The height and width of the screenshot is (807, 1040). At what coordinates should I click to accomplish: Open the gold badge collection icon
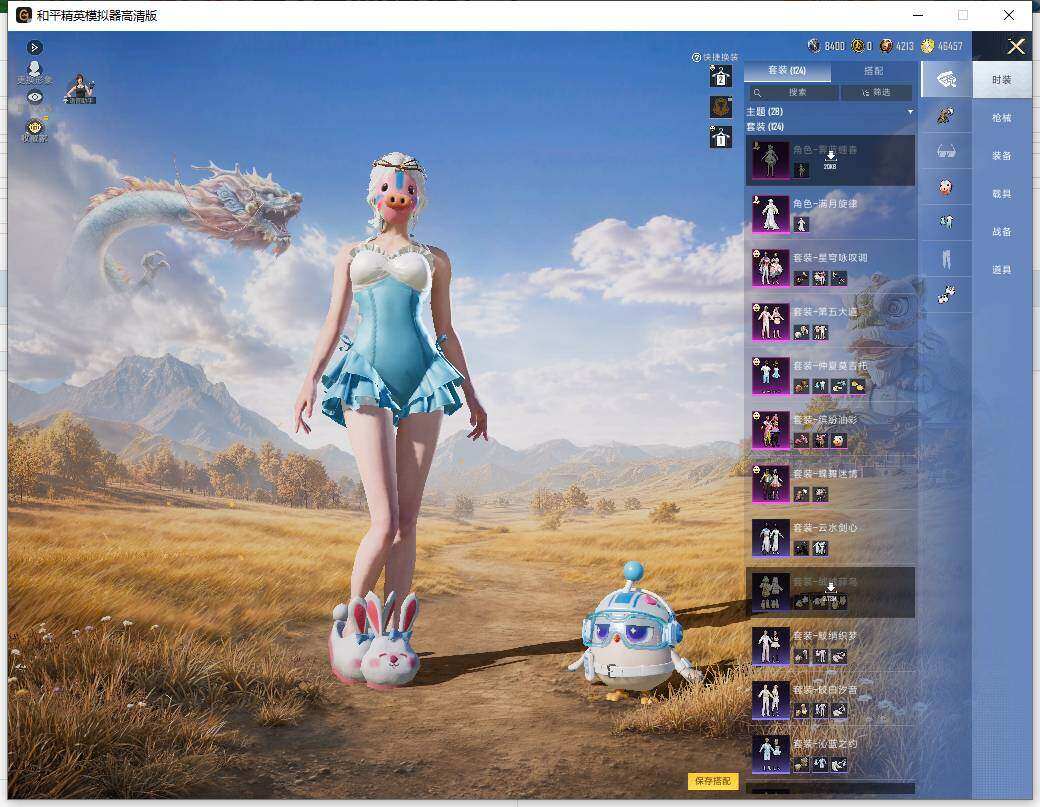pyautogui.click(x=34, y=129)
